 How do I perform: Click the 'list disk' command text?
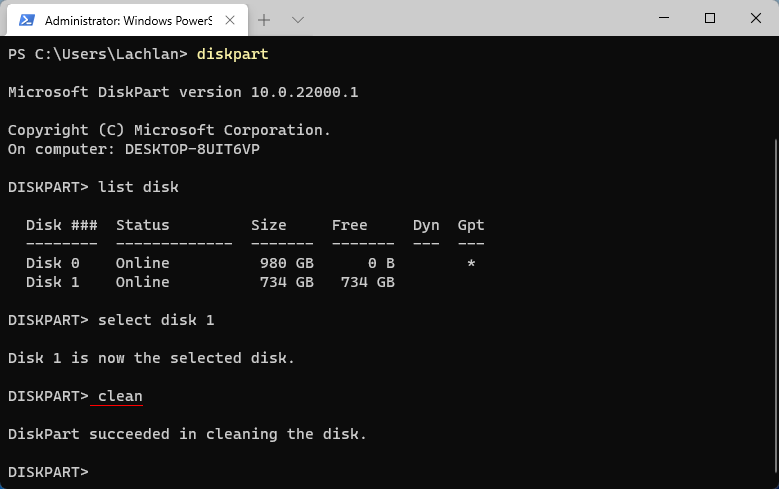click(x=138, y=187)
